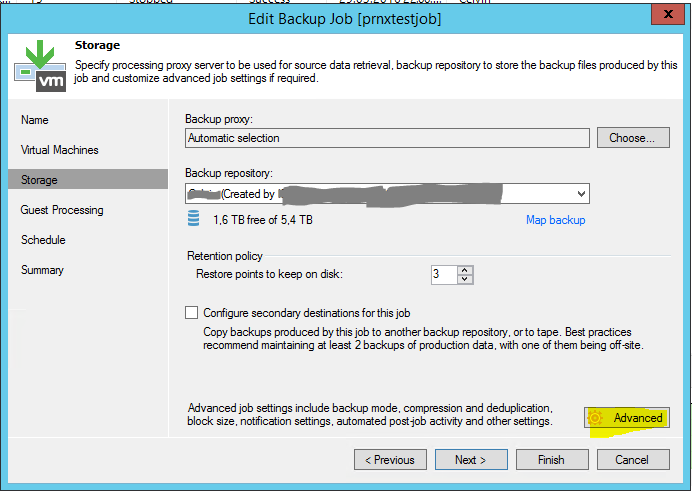Click the Map backup link
Screen dimensions: 692x492
[x=555, y=220]
